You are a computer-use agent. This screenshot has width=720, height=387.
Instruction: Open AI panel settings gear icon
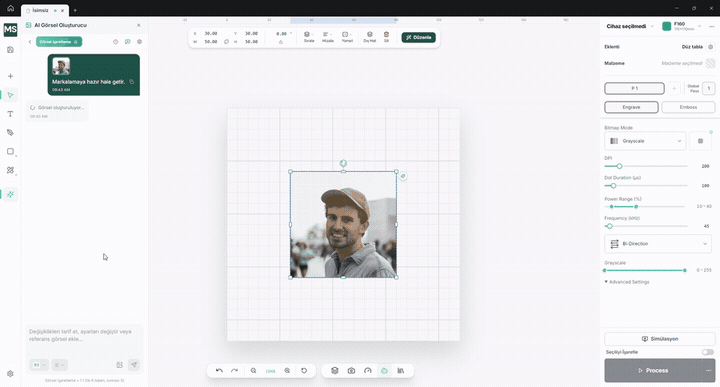tap(139, 42)
